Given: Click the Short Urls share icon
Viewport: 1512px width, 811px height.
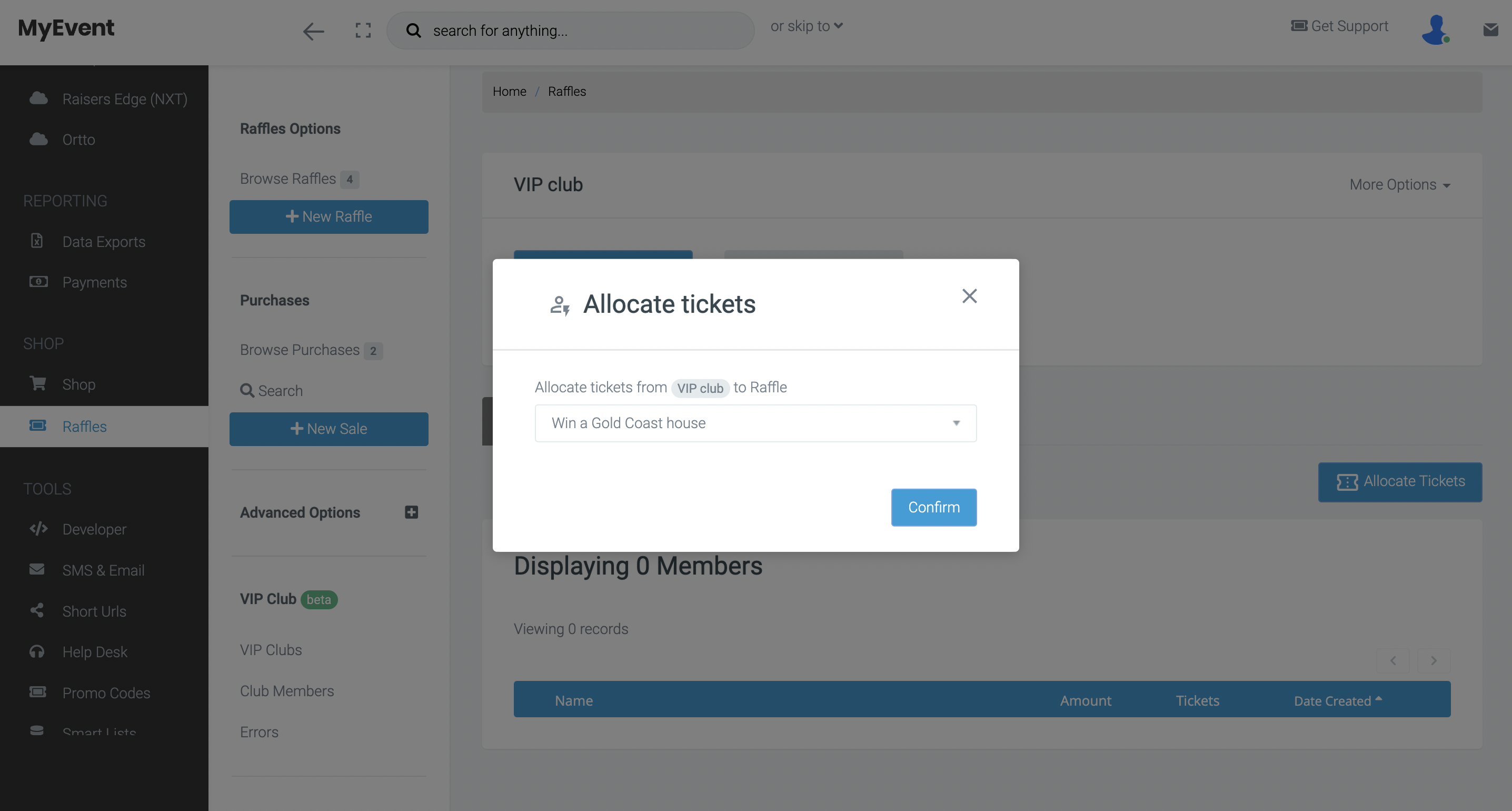Looking at the screenshot, I should pos(37,611).
